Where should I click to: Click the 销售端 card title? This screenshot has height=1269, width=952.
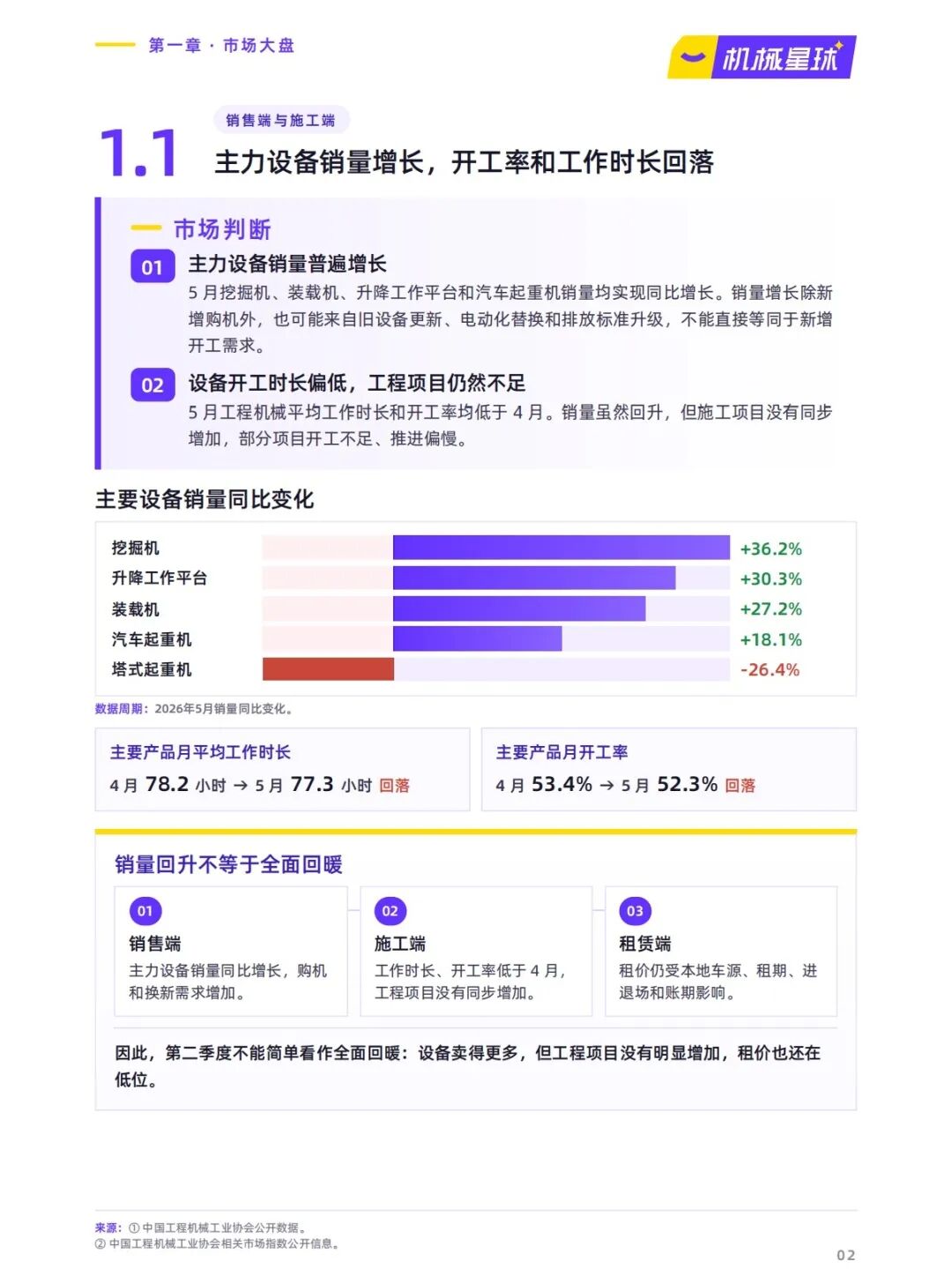tap(155, 944)
